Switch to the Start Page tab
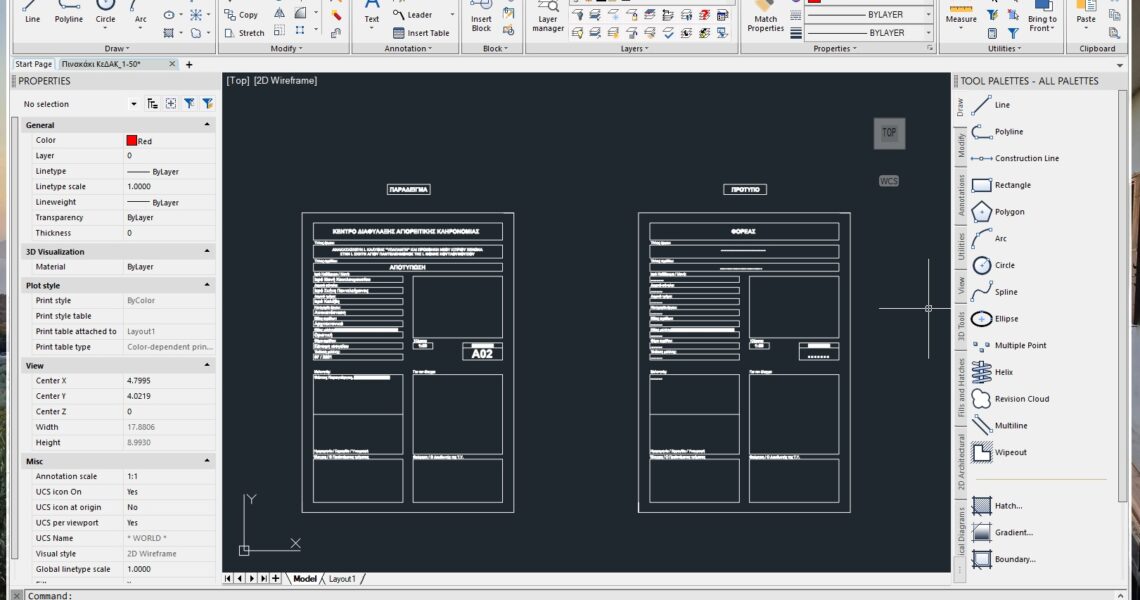1140x600 pixels. coord(33,64)
